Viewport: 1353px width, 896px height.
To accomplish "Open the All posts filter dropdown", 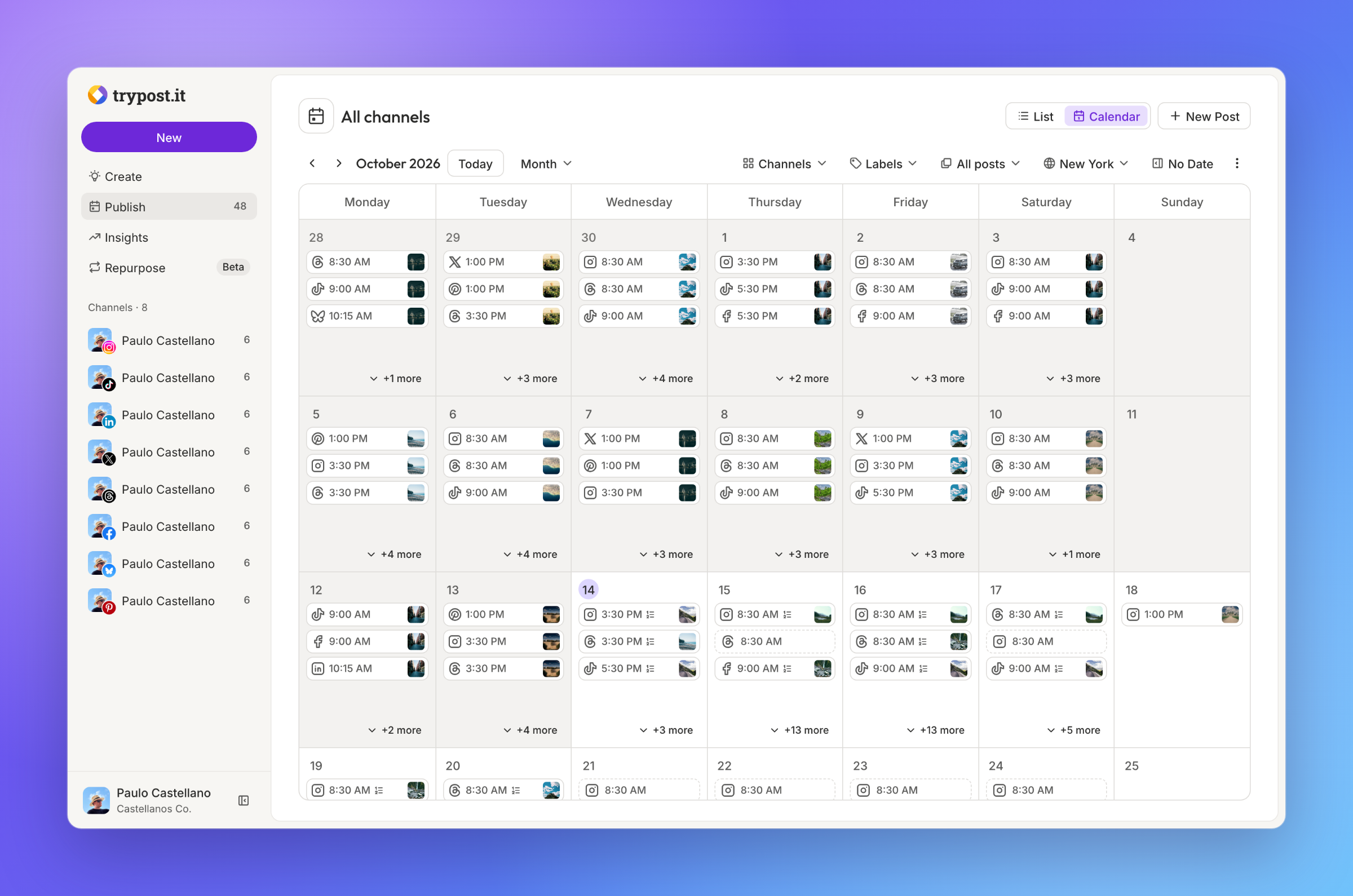I will [x=980, y=164].
